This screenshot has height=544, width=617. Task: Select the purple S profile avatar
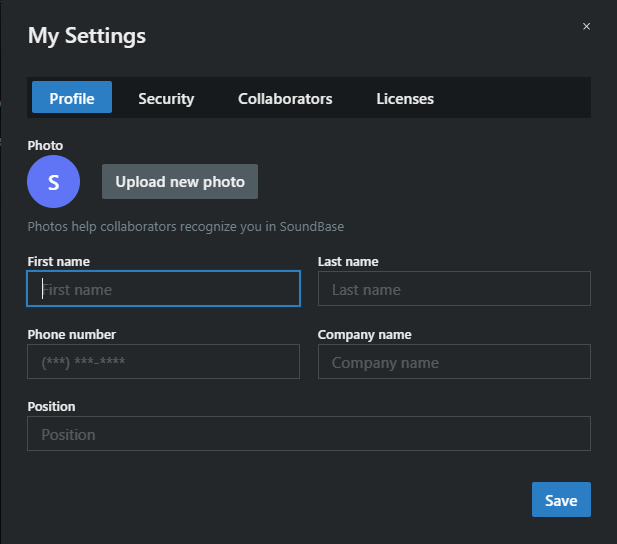point(54,181)
